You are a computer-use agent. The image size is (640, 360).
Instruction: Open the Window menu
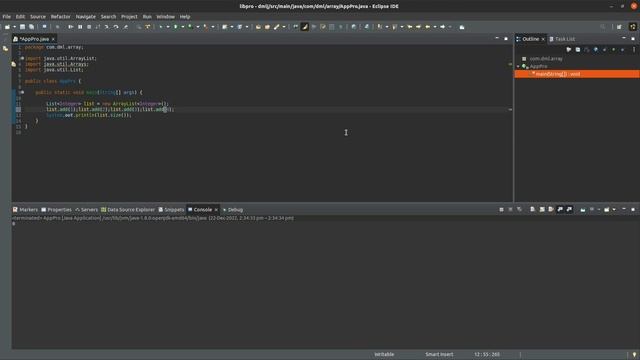coord(165,17)
